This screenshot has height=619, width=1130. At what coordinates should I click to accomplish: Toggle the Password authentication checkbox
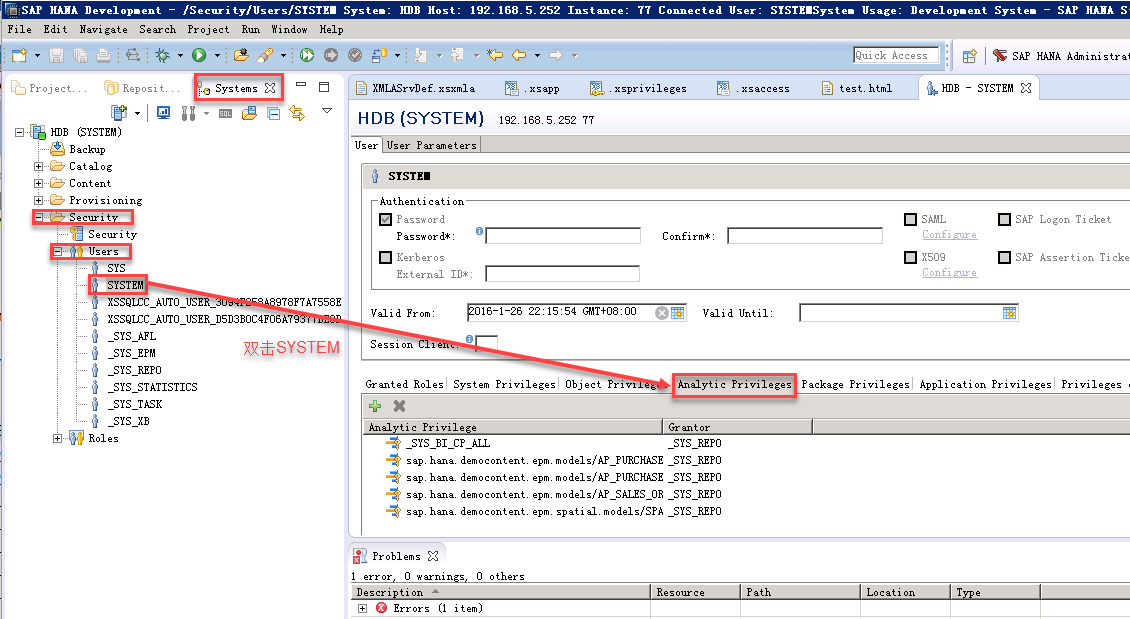(x=386, y=219)
